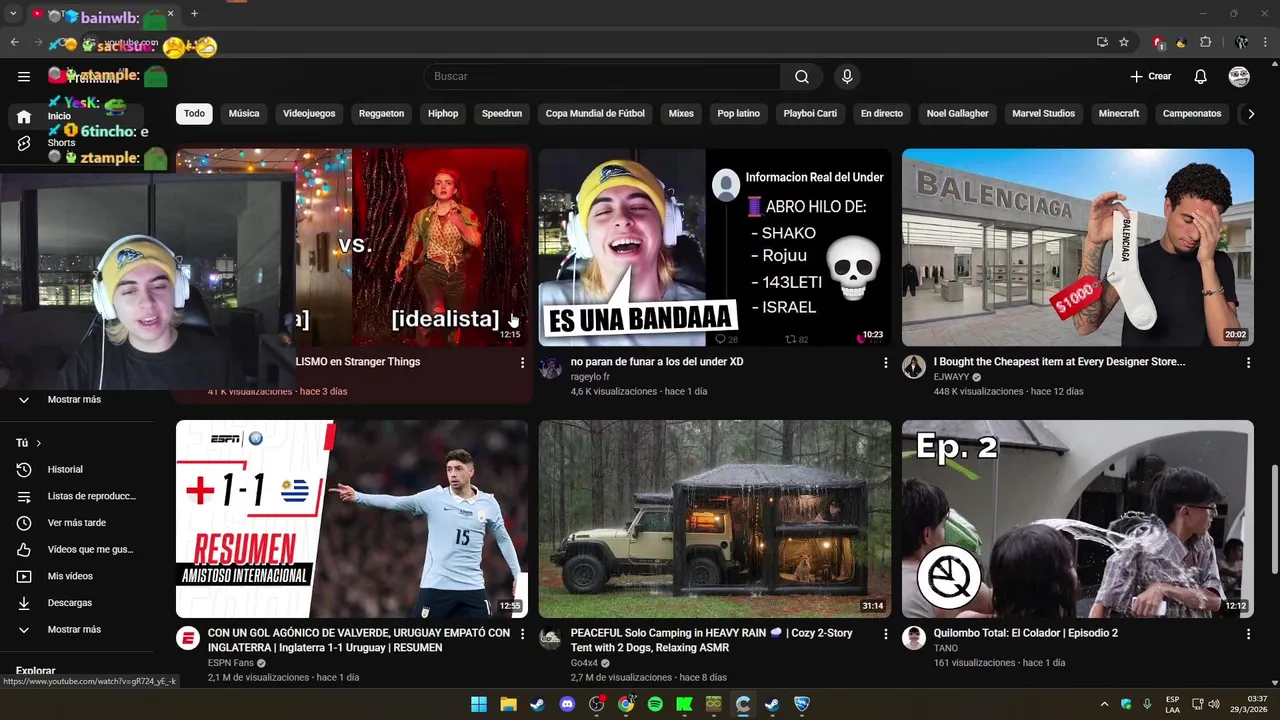Open the TANO channel avatar
This screenshot has width=1280, height=720.
pos(914,638)
